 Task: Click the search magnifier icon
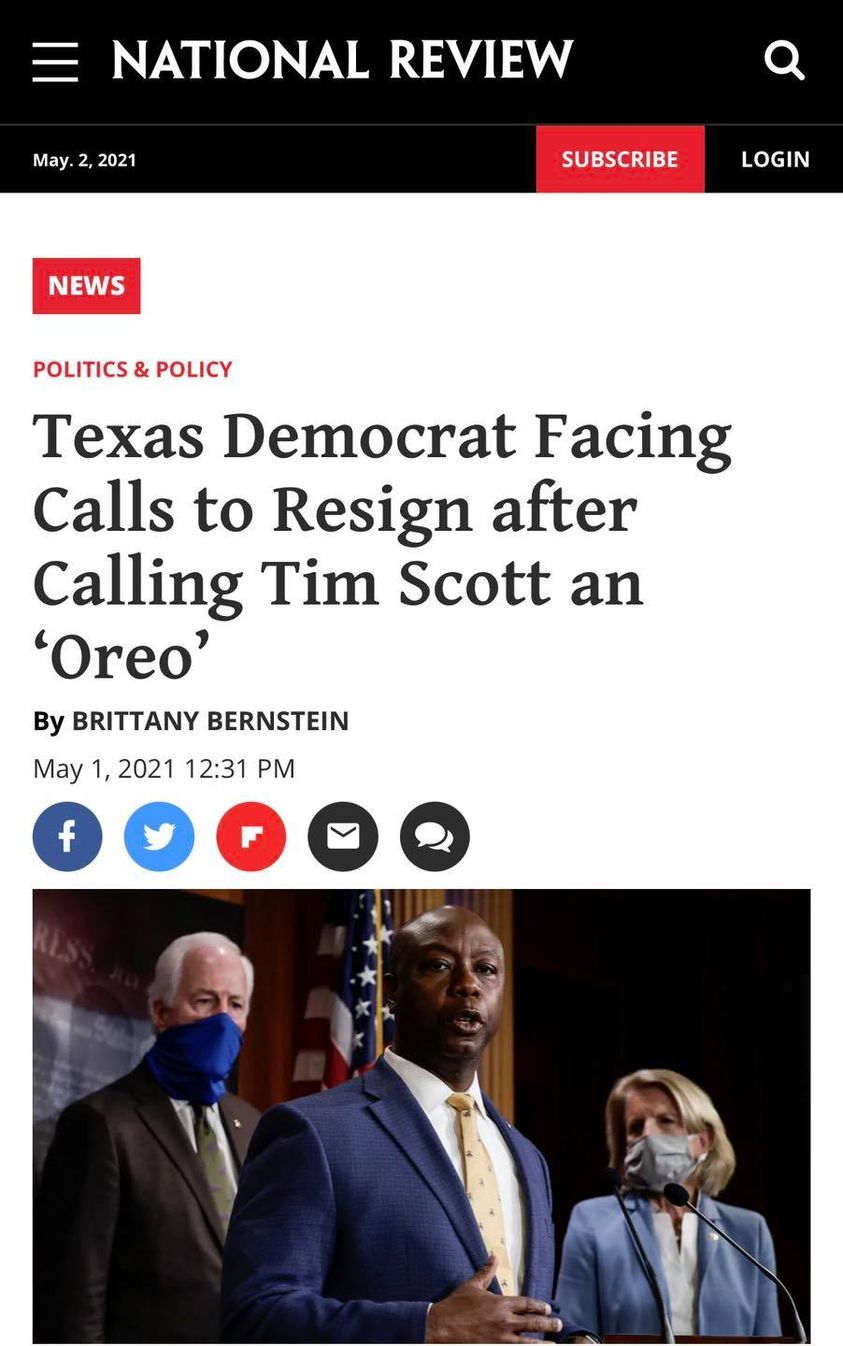784,61
